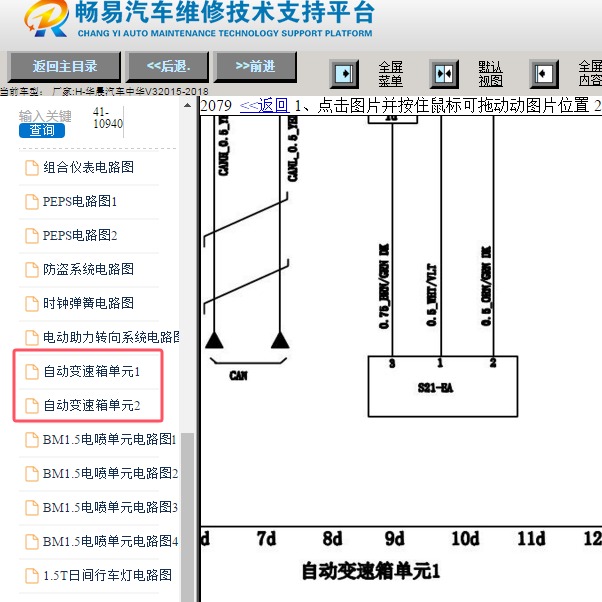Open 防盗系统电路图
Viewport: 602px width, 602px height.
(88, 269)
